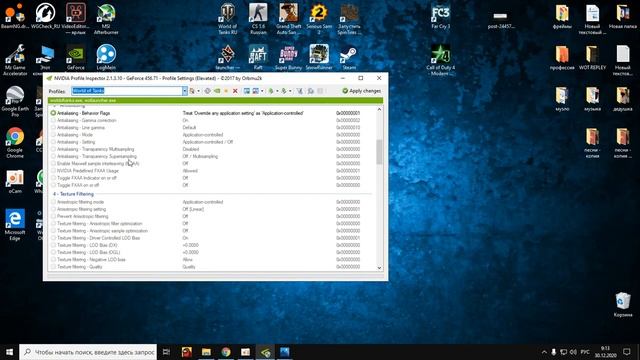This screenshot has width=640, height=360.
Task: Select the Call of Duty 4 desktop icon
Action: pyautogui.click(x=440, y=60)
